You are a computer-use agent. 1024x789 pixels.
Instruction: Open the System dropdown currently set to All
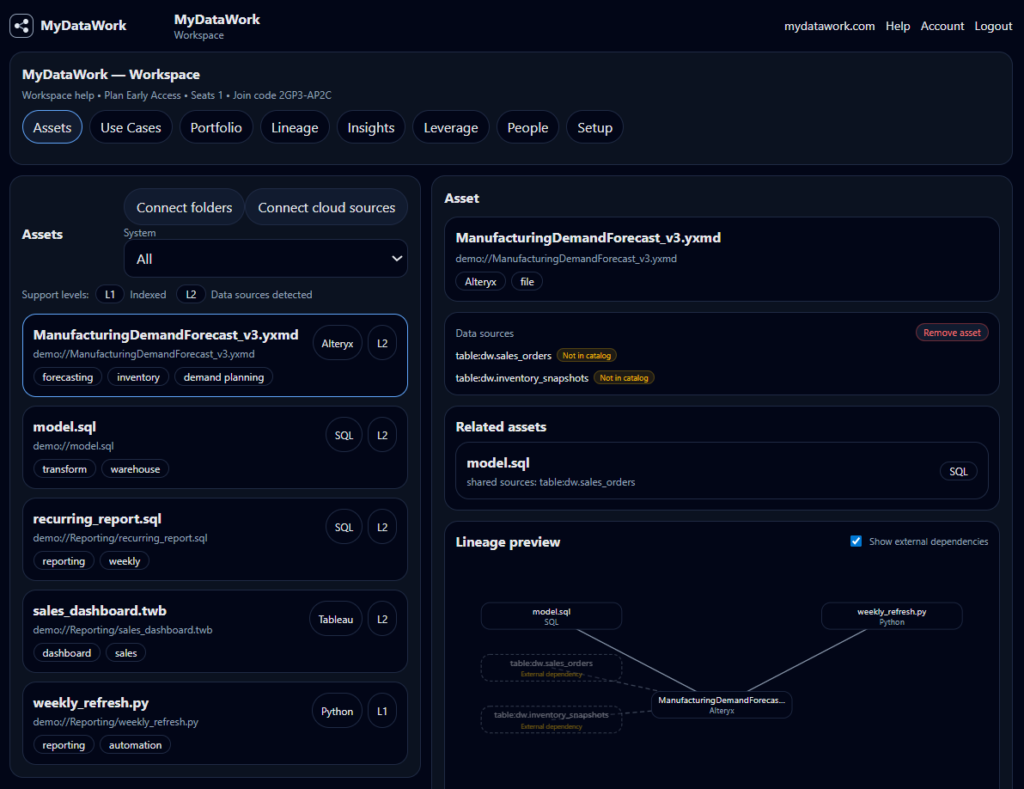pos(265,258)
